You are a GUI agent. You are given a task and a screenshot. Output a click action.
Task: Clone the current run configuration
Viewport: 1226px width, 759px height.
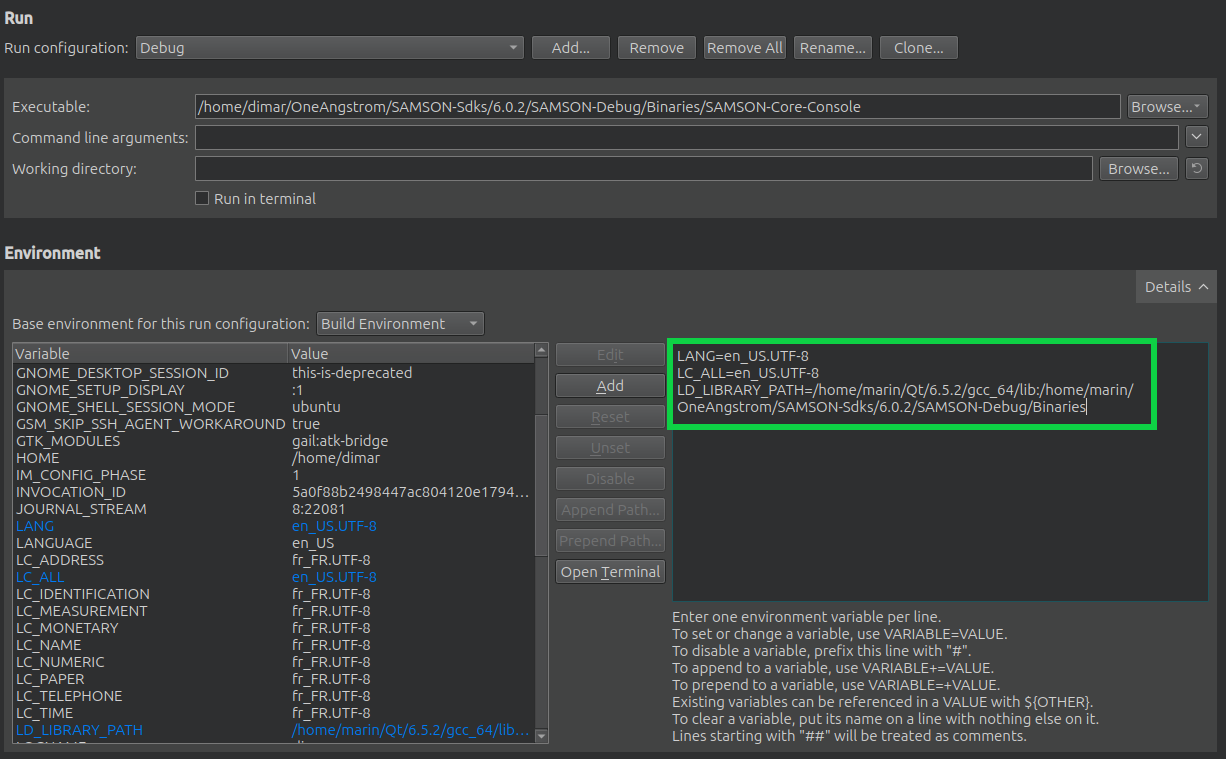[918, 47]
